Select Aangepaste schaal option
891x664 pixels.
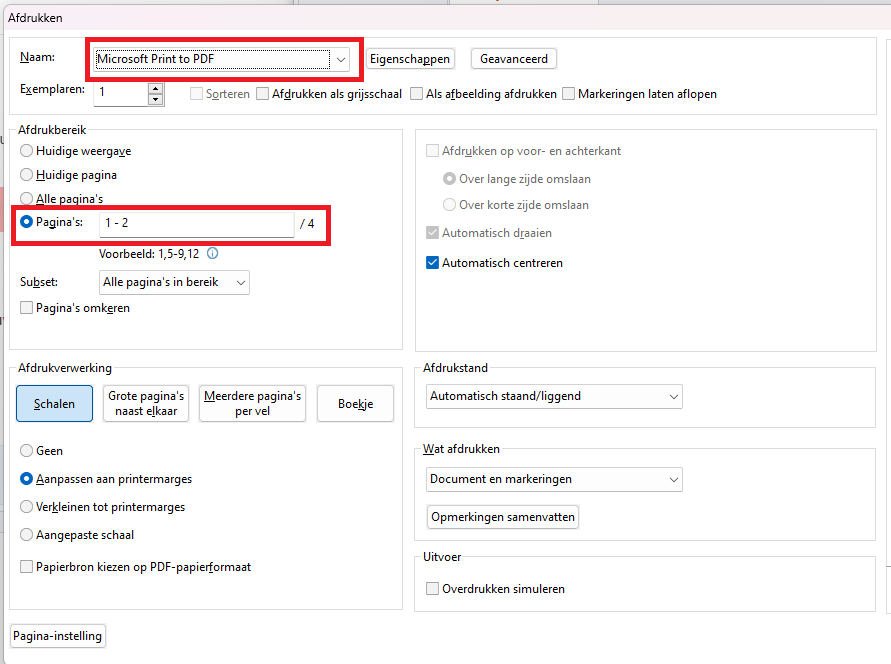(x=26, y=535)
